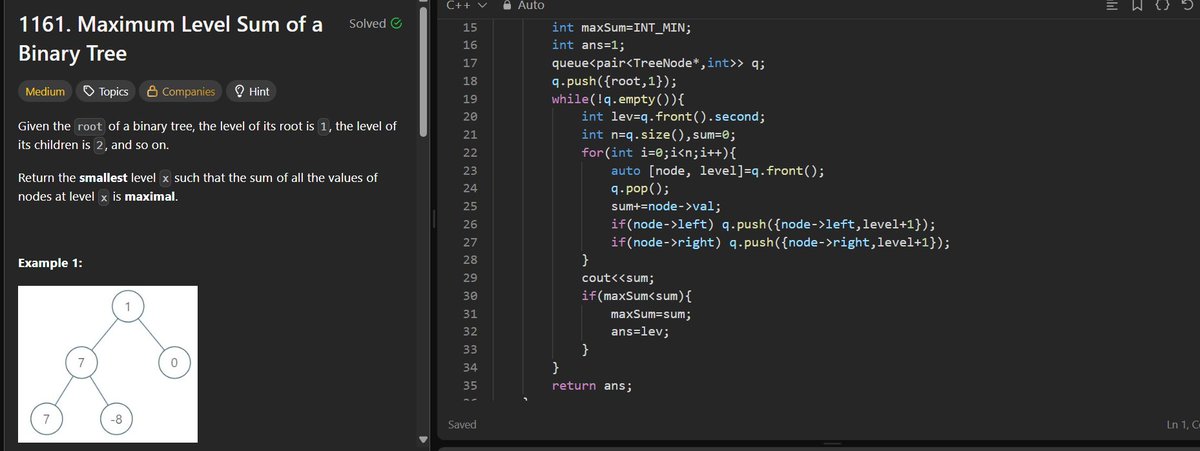The height and width of the screenshot is (451, 1200).
Task: Click the code line 'int ans=1;'
Action: click(588, 45)
